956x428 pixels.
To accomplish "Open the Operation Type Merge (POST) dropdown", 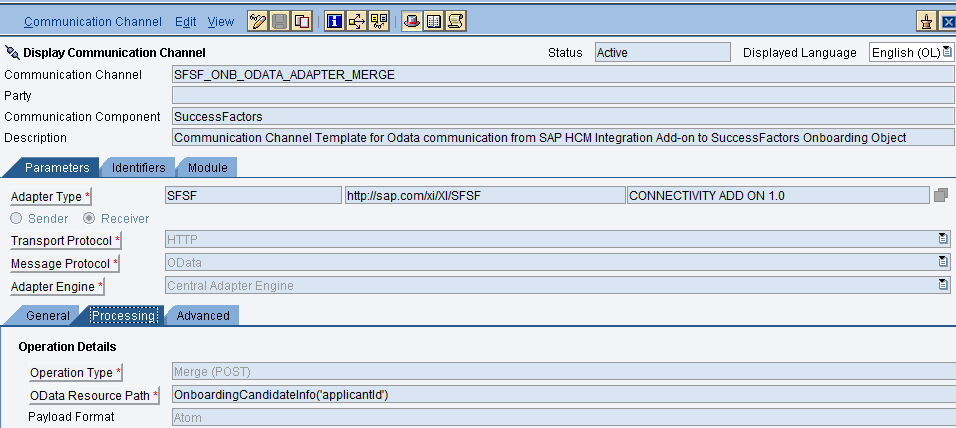I will pos(564,371).
